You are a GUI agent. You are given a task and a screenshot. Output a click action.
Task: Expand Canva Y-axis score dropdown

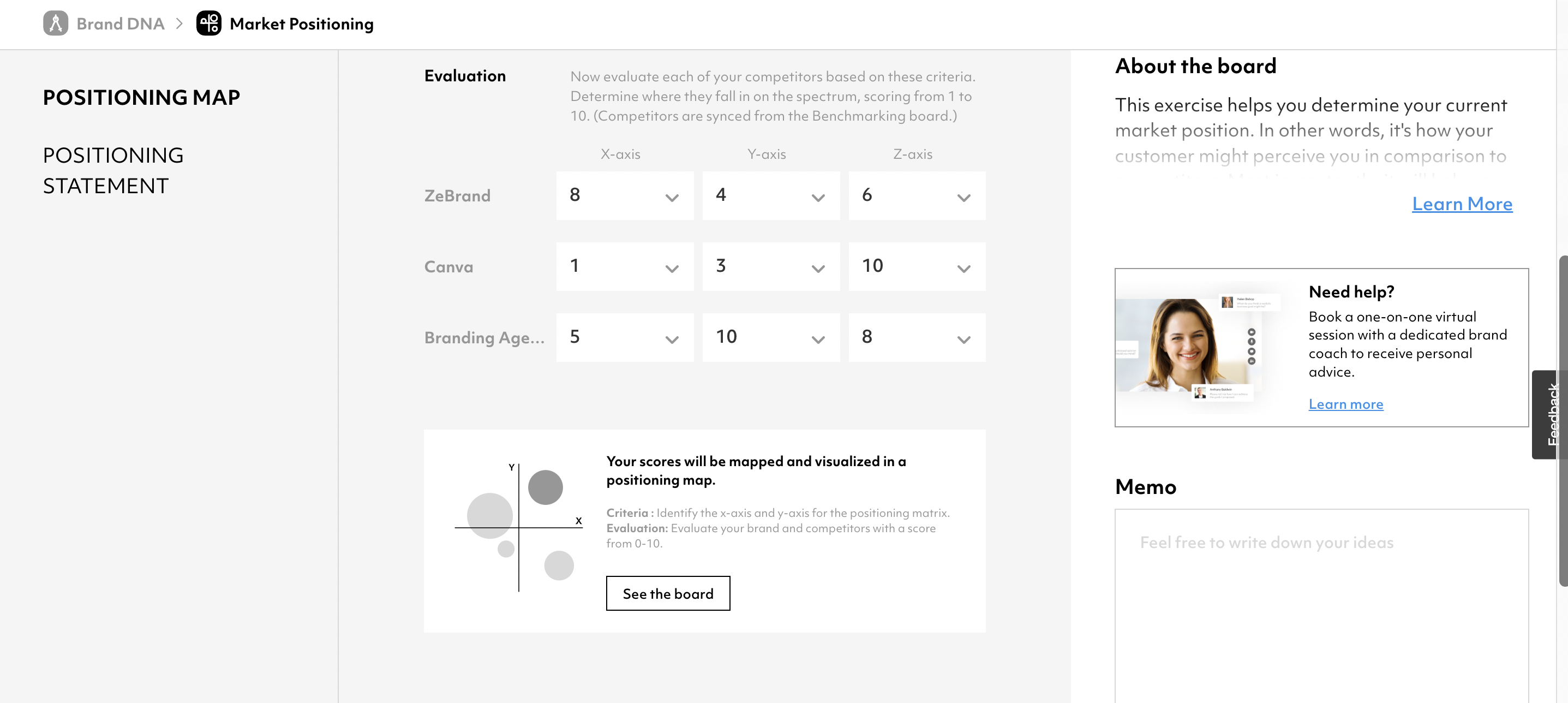(x=770, y=267)
